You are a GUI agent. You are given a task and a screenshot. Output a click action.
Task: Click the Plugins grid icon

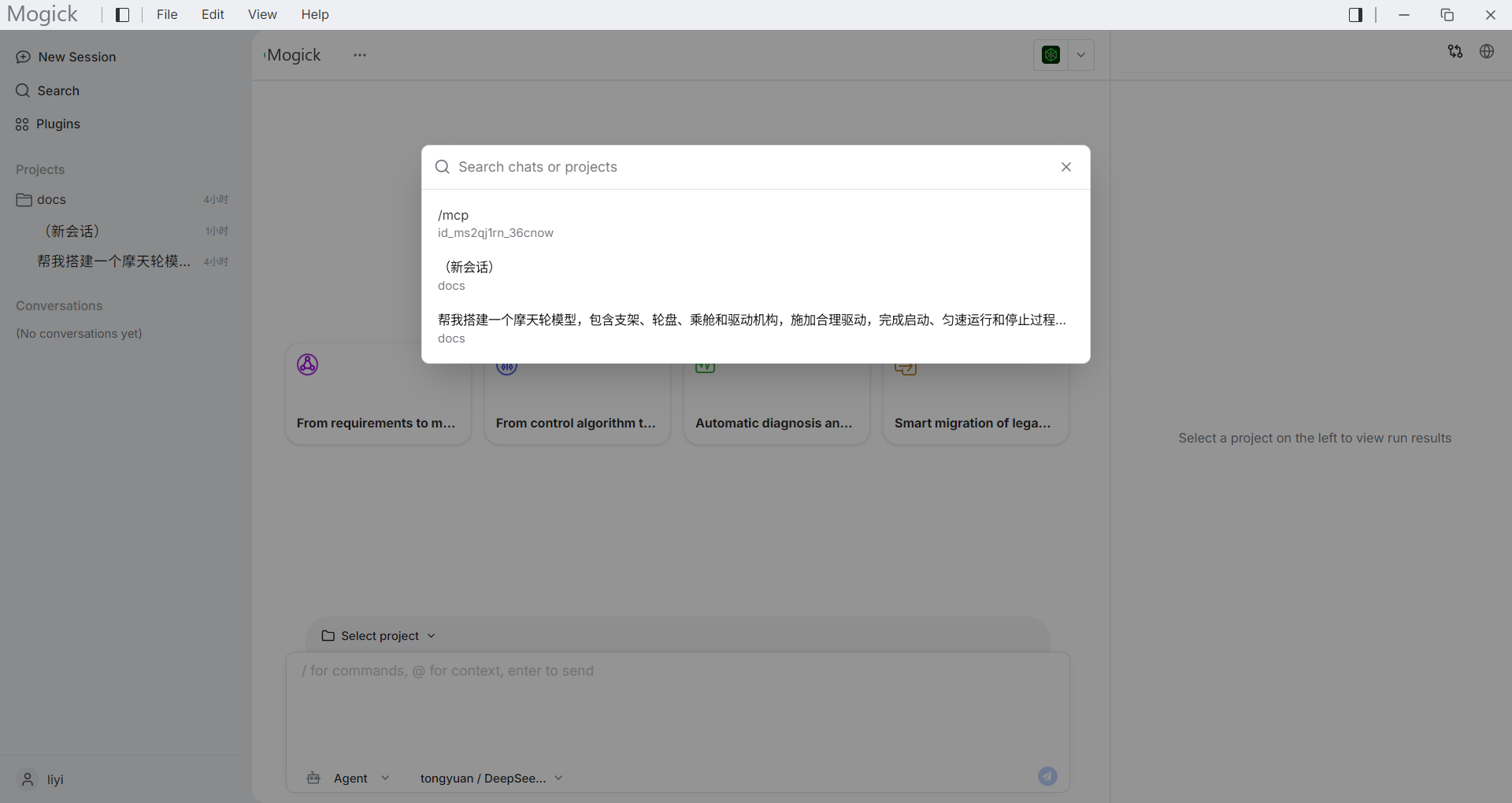point(22,124)
